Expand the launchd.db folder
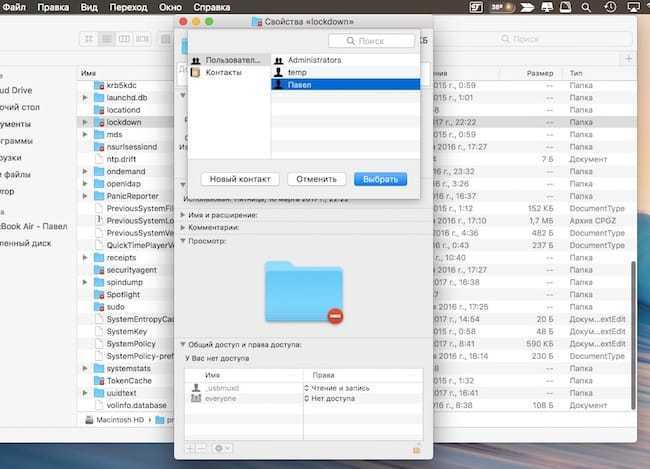Screen dimensions: 650x469 85,97
